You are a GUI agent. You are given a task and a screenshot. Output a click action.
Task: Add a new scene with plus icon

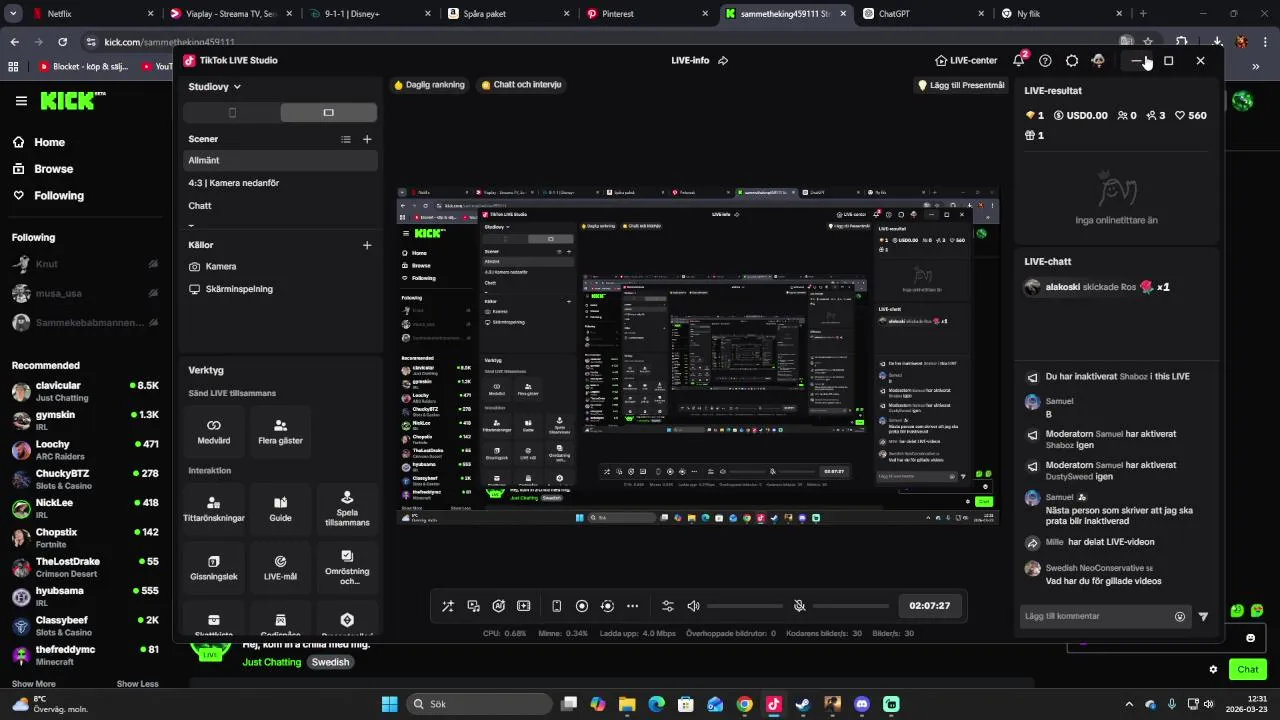pyautogui.click(x=367, y=139)
